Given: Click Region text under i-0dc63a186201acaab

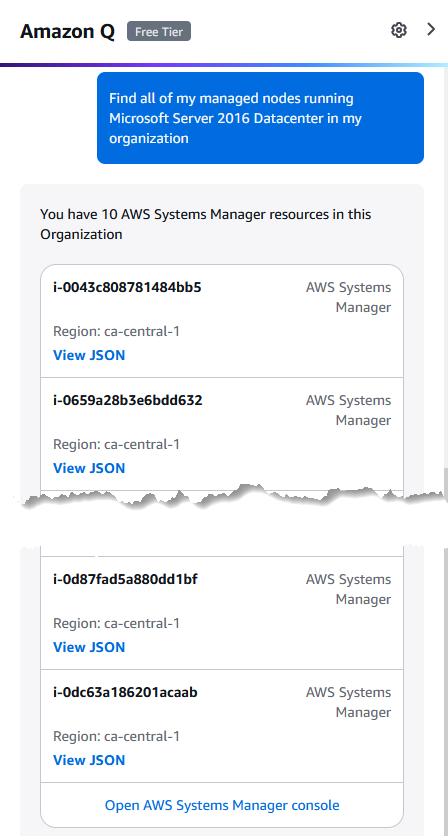Looking at the screenshot, I should (116, 737).
